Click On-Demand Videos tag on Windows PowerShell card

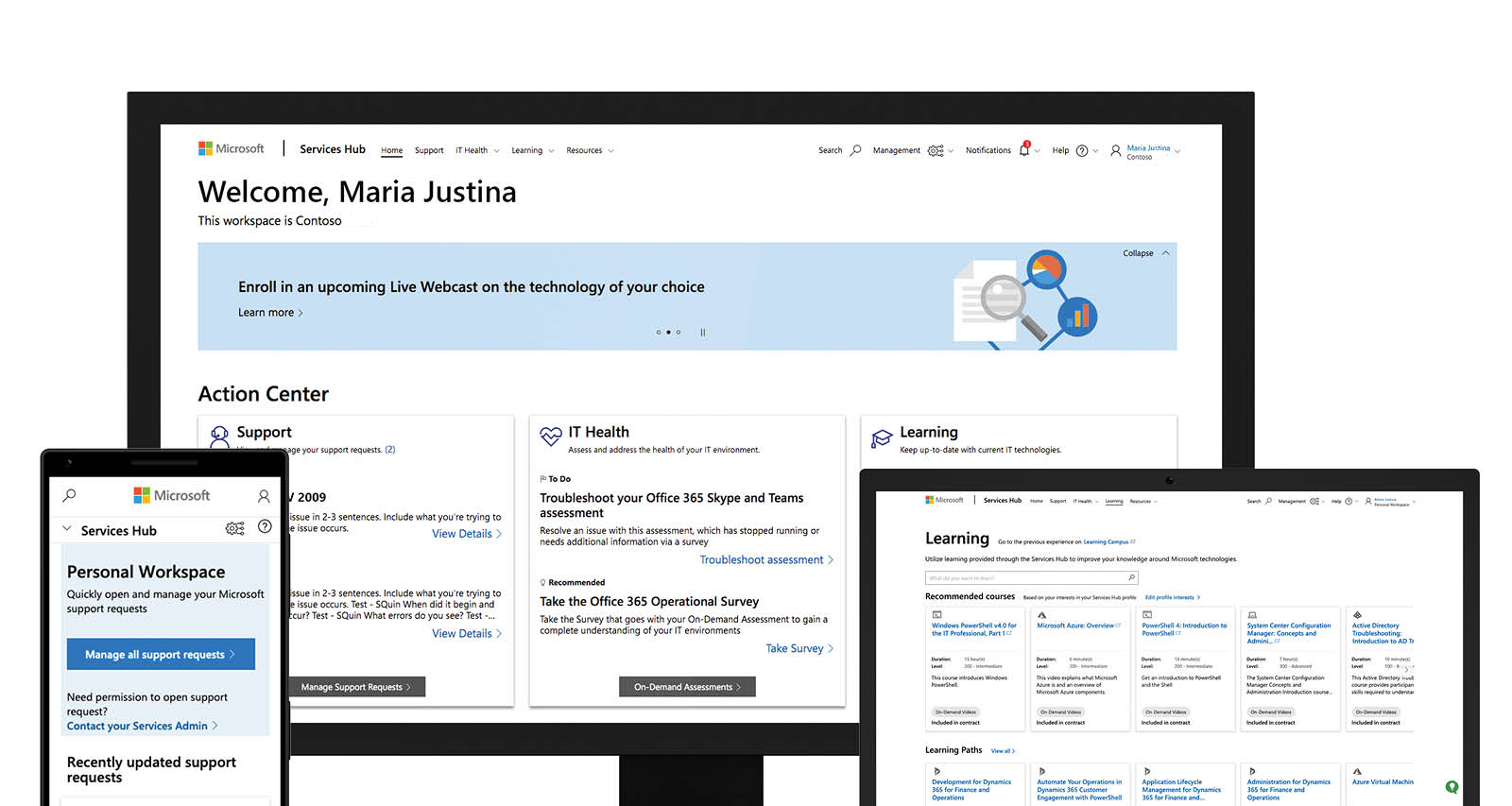pos(955,712)
